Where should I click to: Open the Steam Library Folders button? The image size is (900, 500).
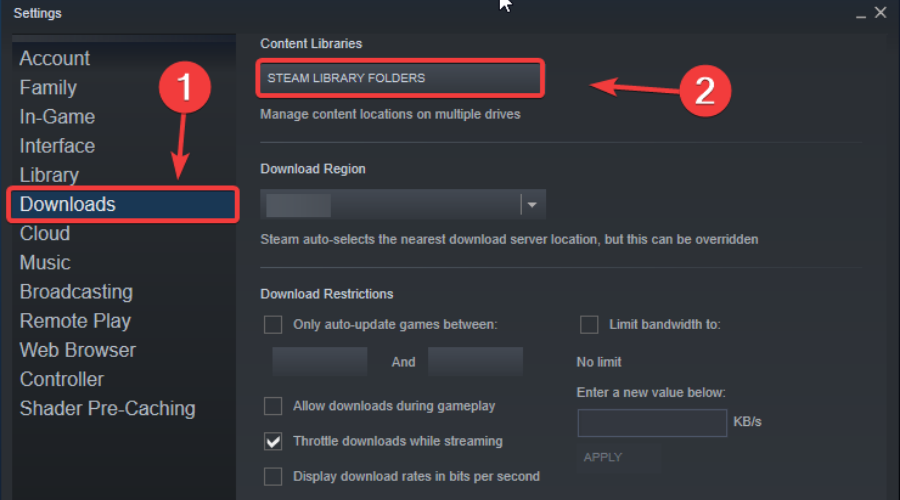(399, 78)
